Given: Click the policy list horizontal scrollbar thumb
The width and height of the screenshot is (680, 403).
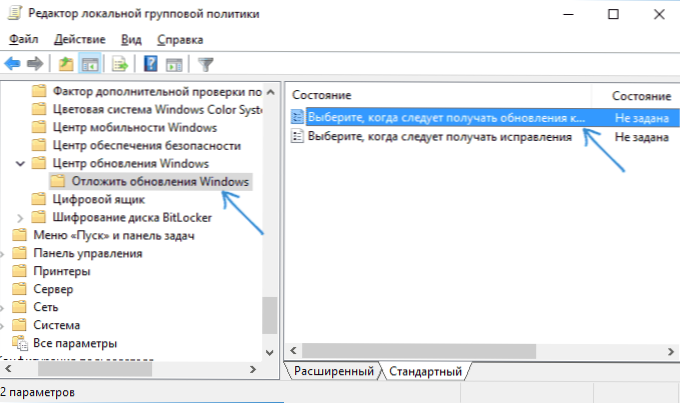Looking at the screenshot, I should [x=419, y=351].
